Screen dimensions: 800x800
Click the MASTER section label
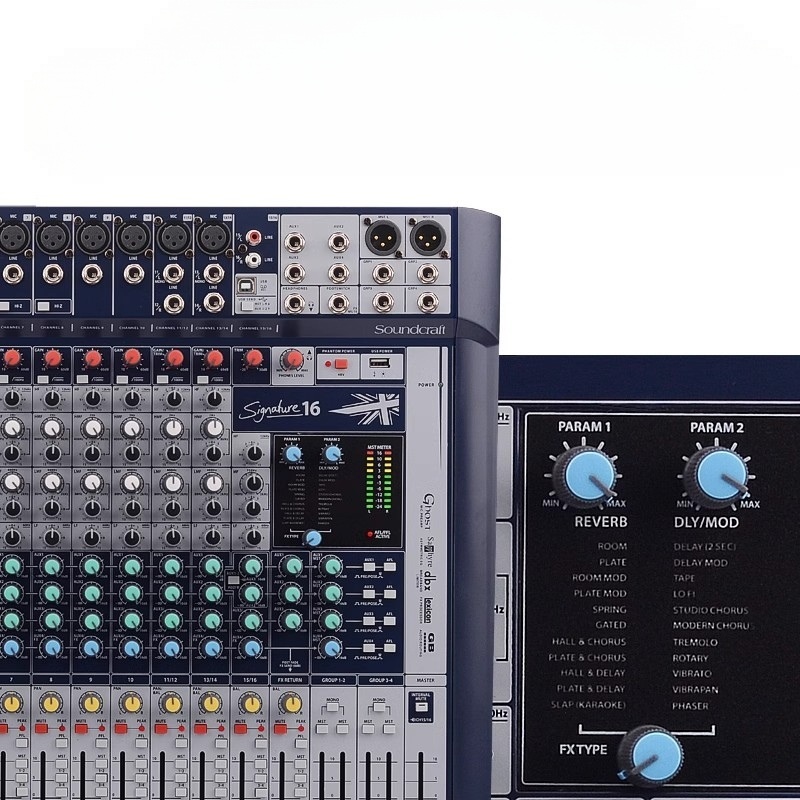(x=426, y=680)
